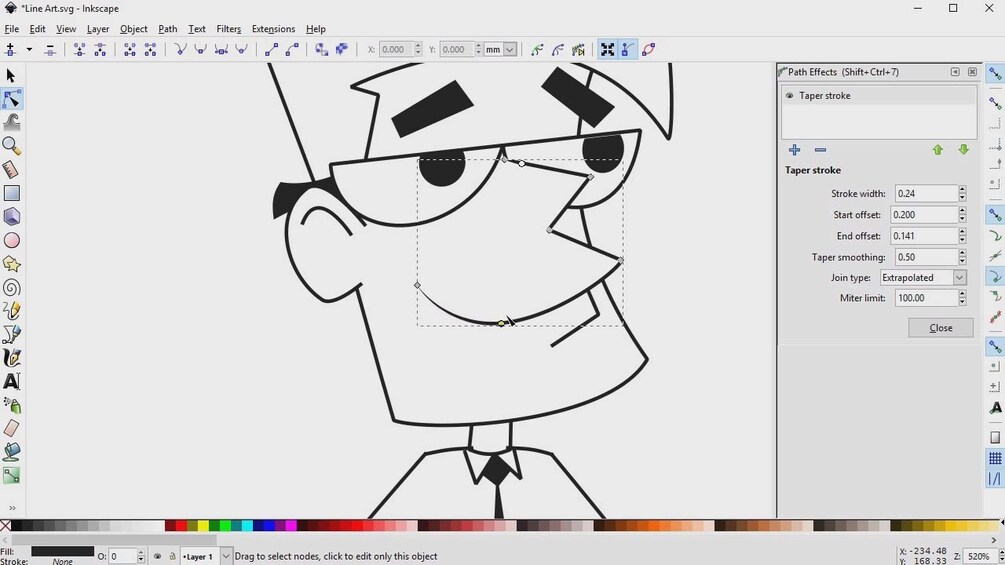Toggle Taper stroke effect visibility eye

click(x=790, y=95)
